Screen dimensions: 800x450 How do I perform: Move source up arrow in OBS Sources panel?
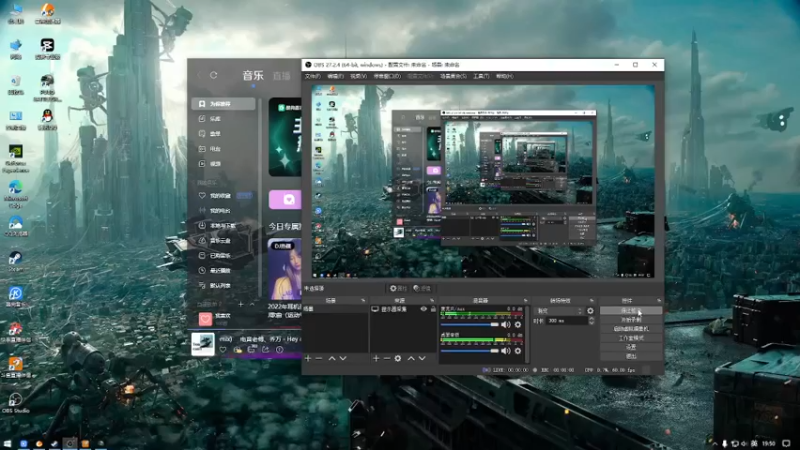coord(411,358)
